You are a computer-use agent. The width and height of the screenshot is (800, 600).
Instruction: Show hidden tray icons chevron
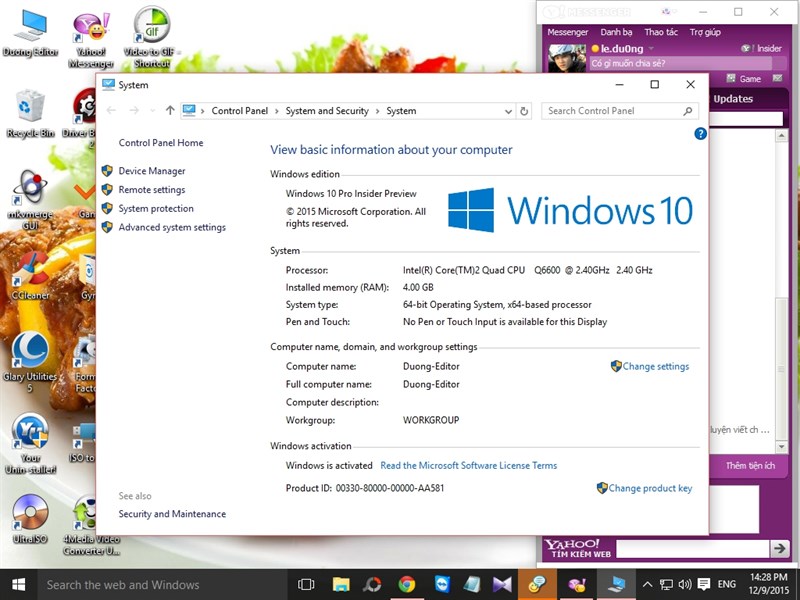pos(647,585)
